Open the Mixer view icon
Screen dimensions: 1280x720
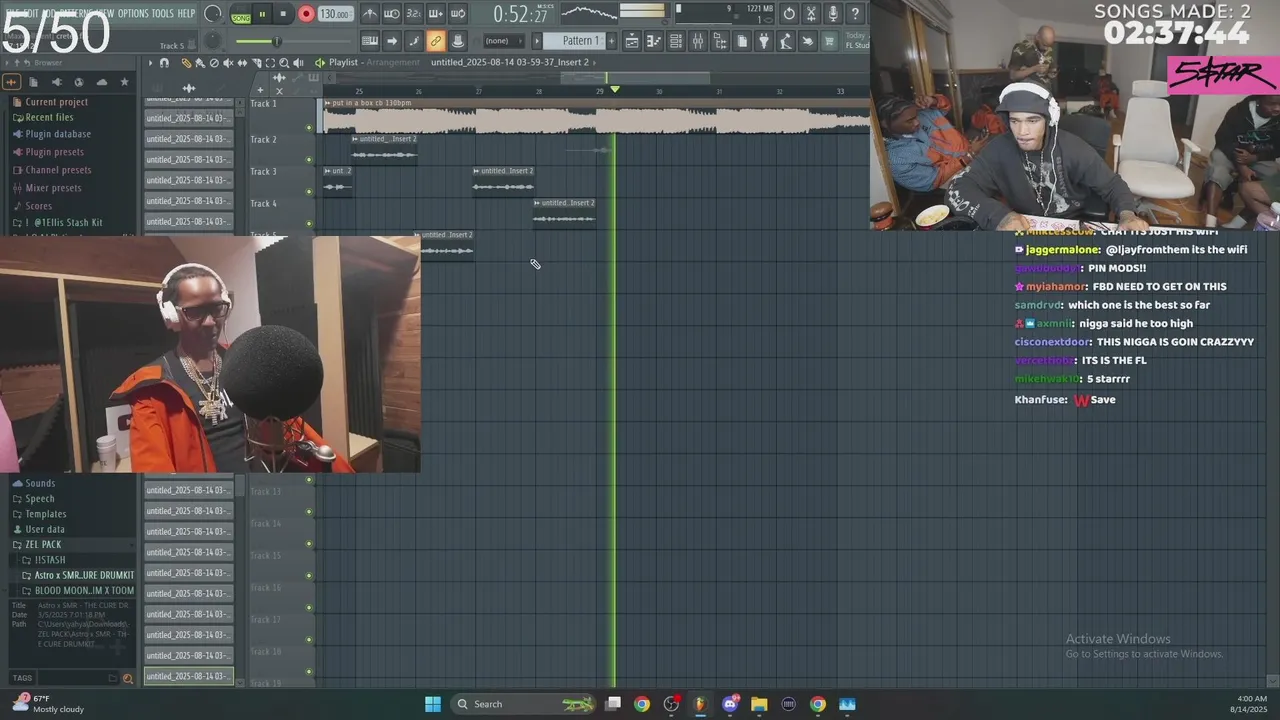click(x=698, y=41)
